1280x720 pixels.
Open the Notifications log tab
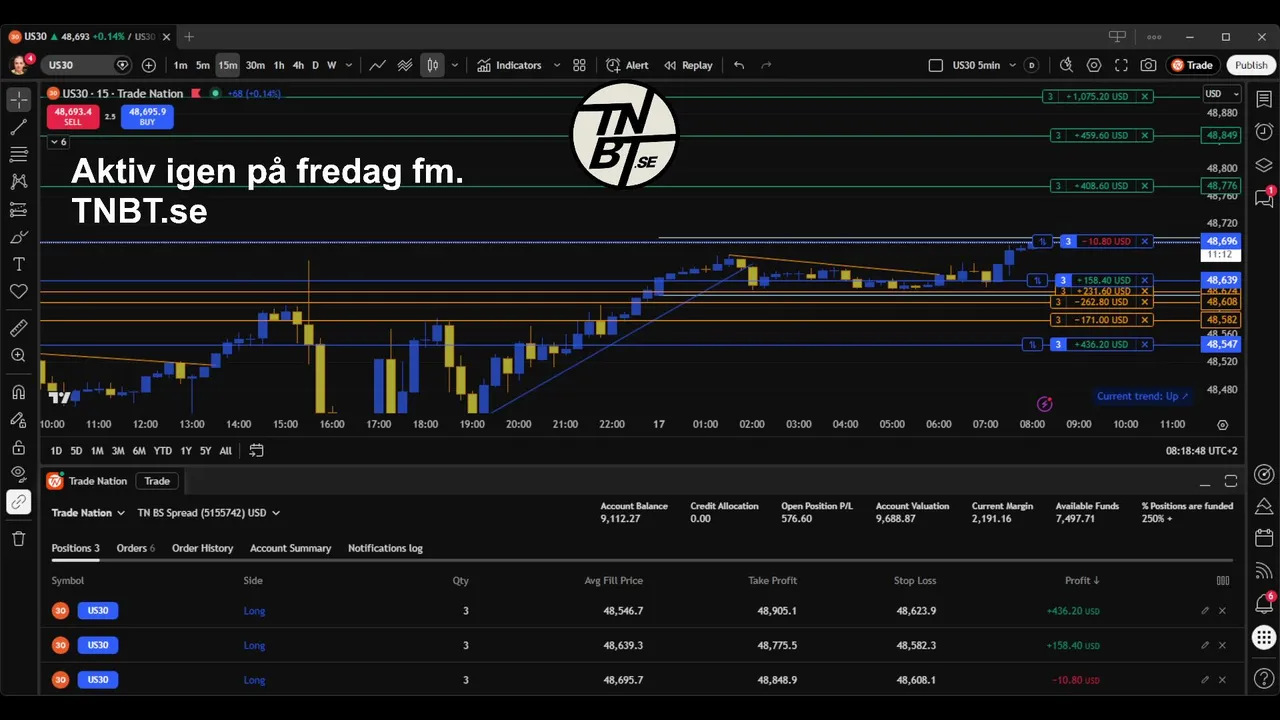click(385, 548)
